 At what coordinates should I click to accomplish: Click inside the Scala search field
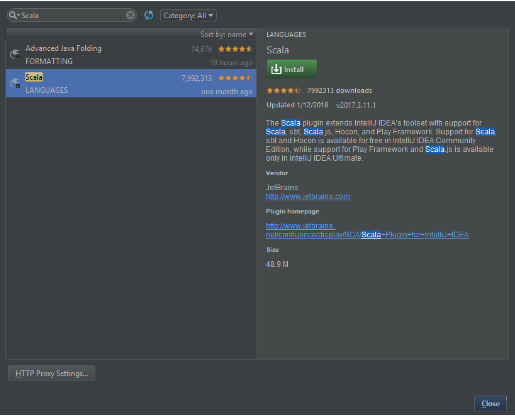tap(72, 15)
